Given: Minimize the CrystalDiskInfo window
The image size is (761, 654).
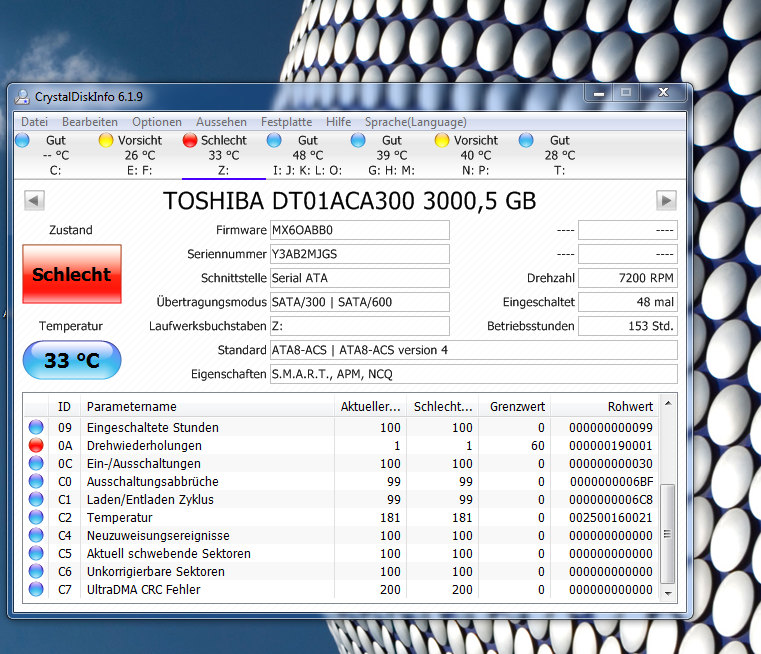Looking at the screenshot, I should click(x=599, y=93).
